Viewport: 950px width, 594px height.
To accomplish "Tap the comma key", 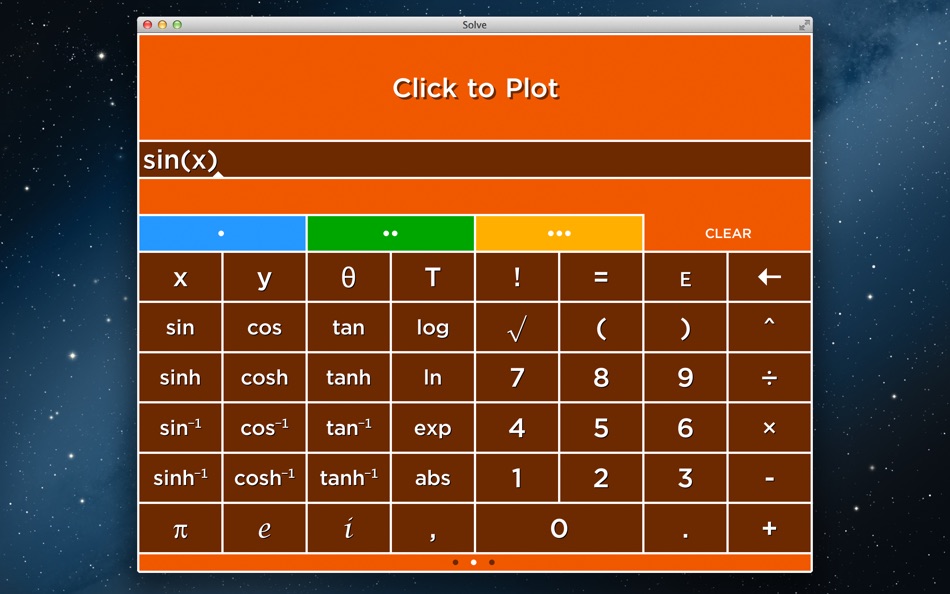I will click(433, 529).
